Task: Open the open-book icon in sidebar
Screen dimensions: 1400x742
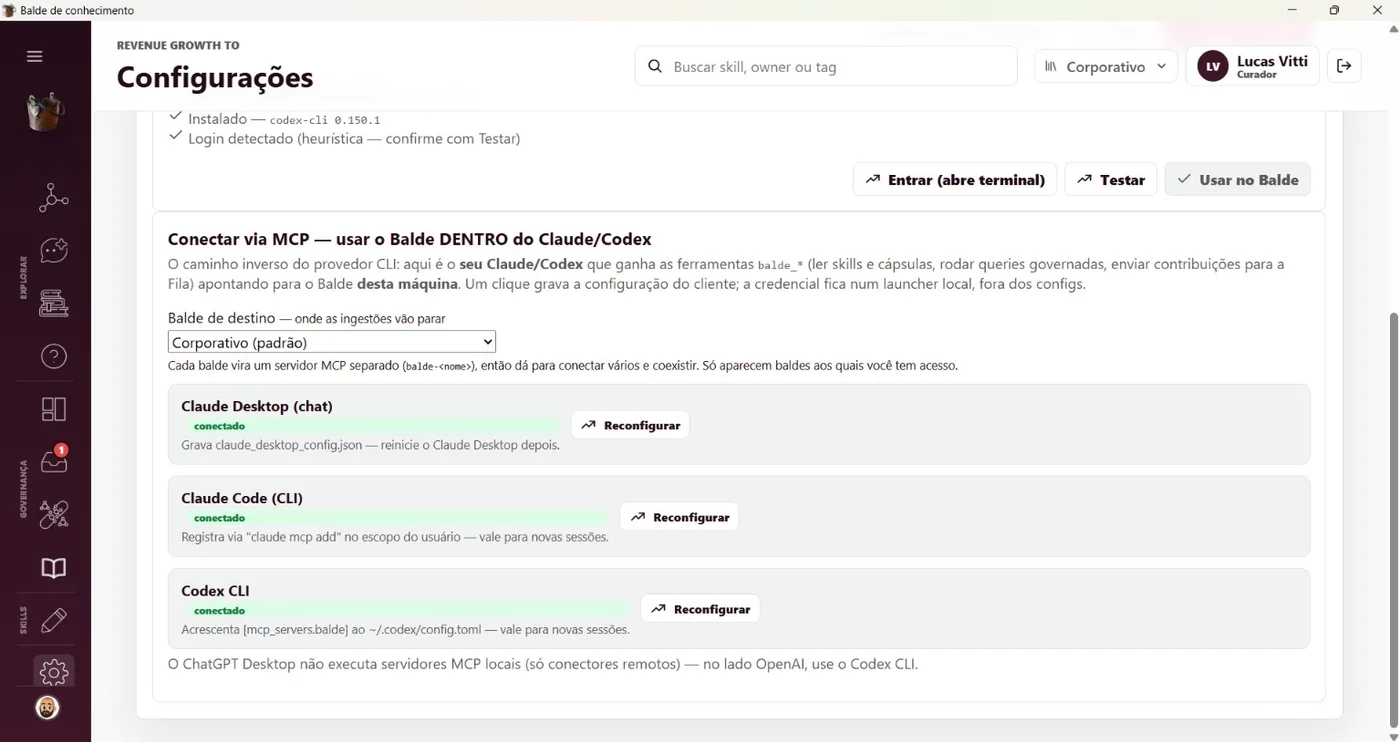Action: 53,568
